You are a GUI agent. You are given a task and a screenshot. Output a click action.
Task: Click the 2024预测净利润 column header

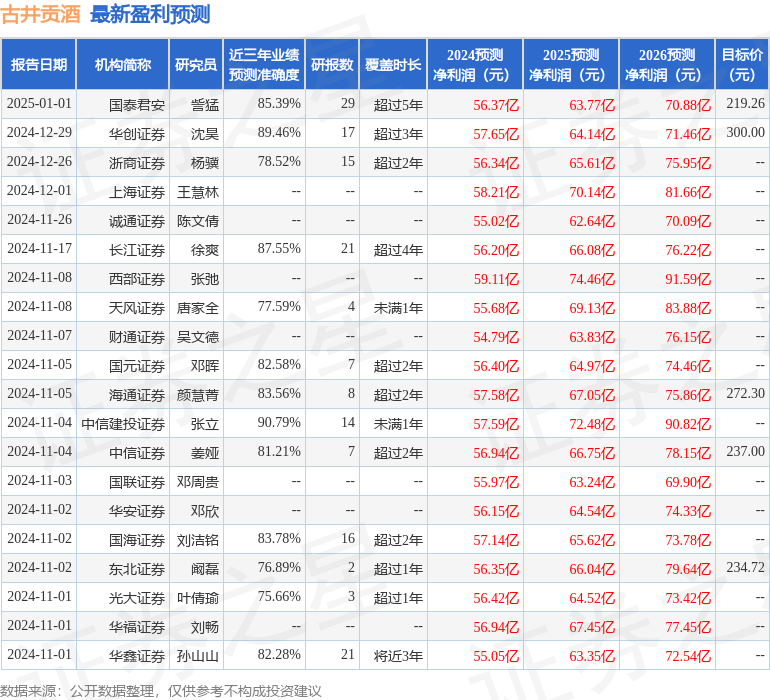click(475, 64)
